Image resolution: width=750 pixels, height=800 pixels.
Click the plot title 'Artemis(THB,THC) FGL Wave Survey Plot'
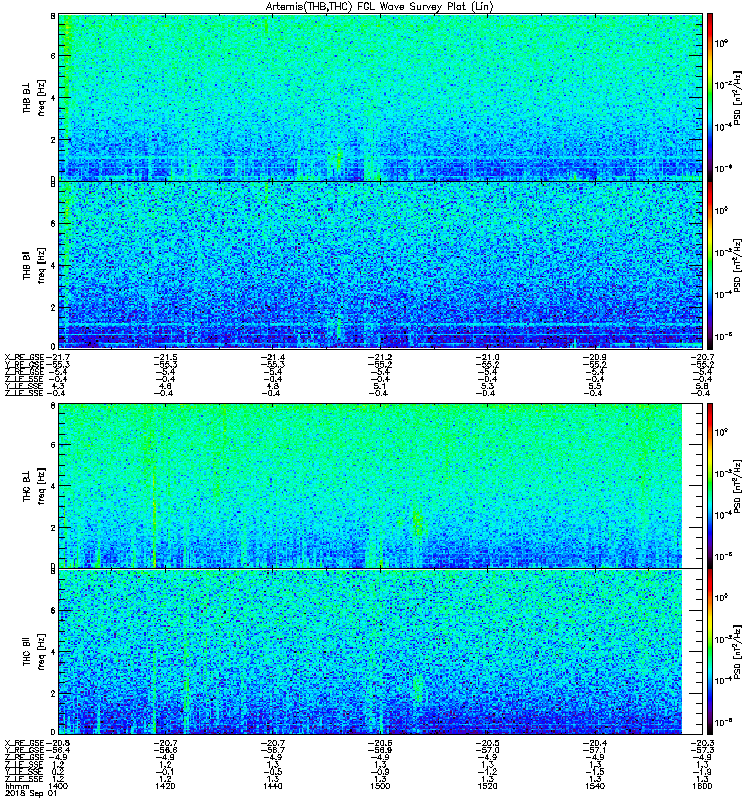[x=366, y=7]
